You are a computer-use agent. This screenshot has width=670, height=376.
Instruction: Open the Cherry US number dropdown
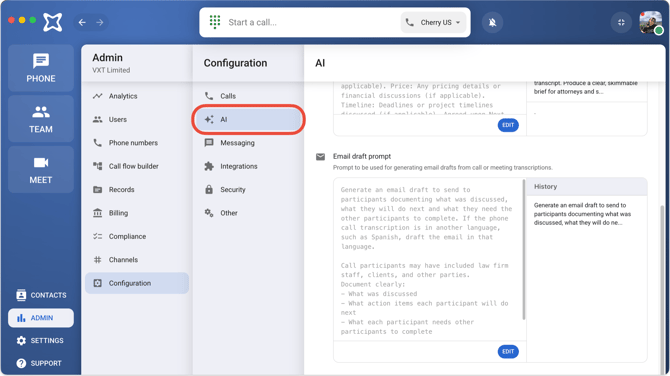(x=434, y=22)
